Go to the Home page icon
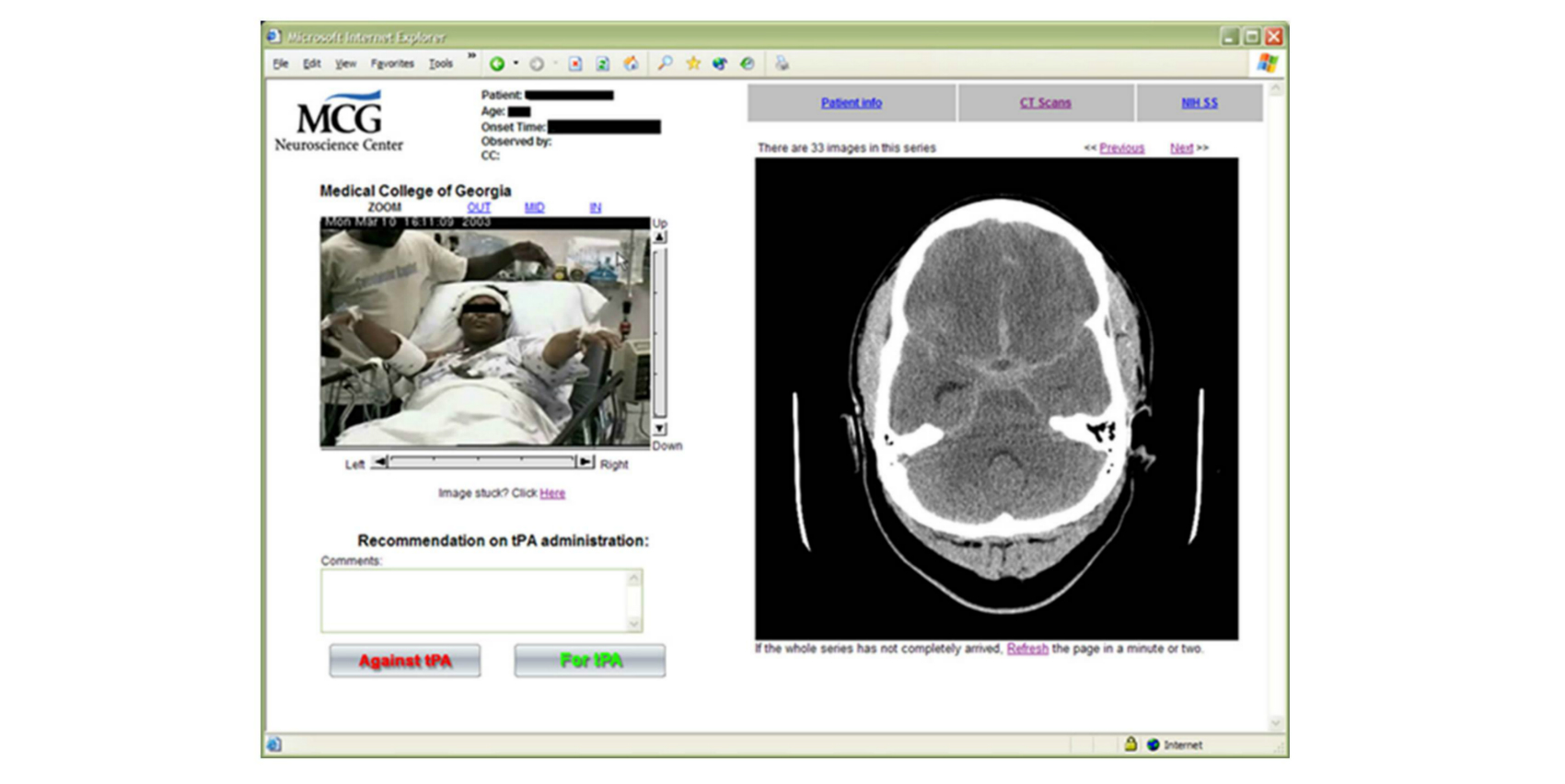The image size is (1565, 784). coord(631,63)
